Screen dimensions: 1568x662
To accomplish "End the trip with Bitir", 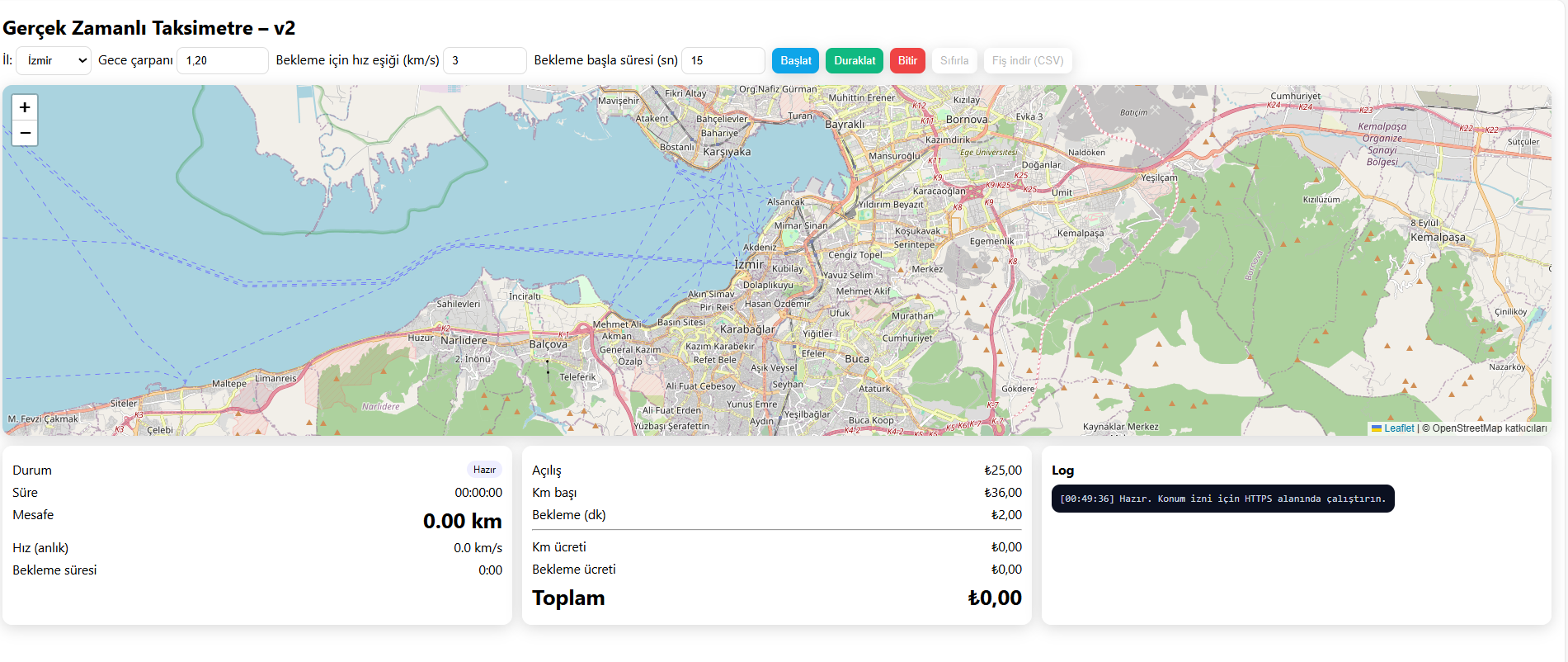I will click(x=907, y=60).
